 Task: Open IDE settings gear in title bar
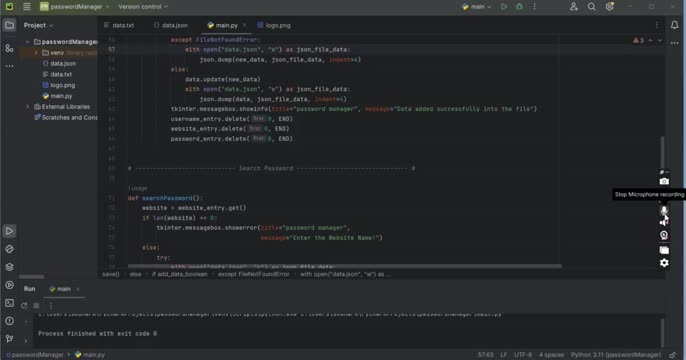tap(609, 7)
